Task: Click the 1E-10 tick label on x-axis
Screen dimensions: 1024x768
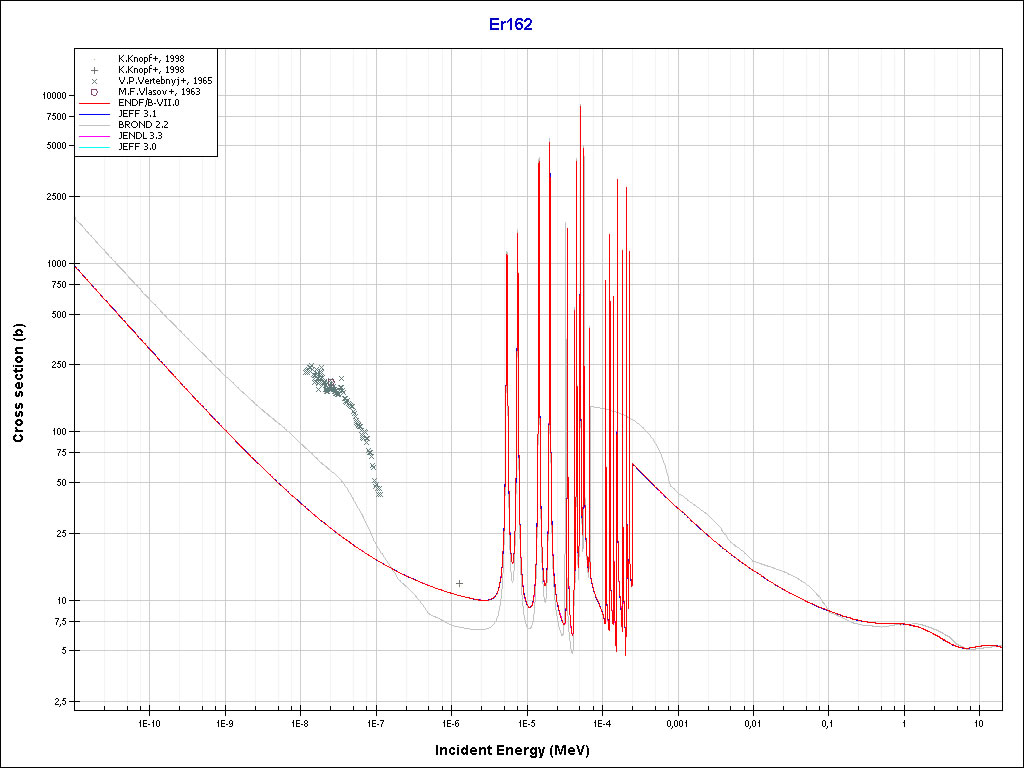Action: [148, 722]
